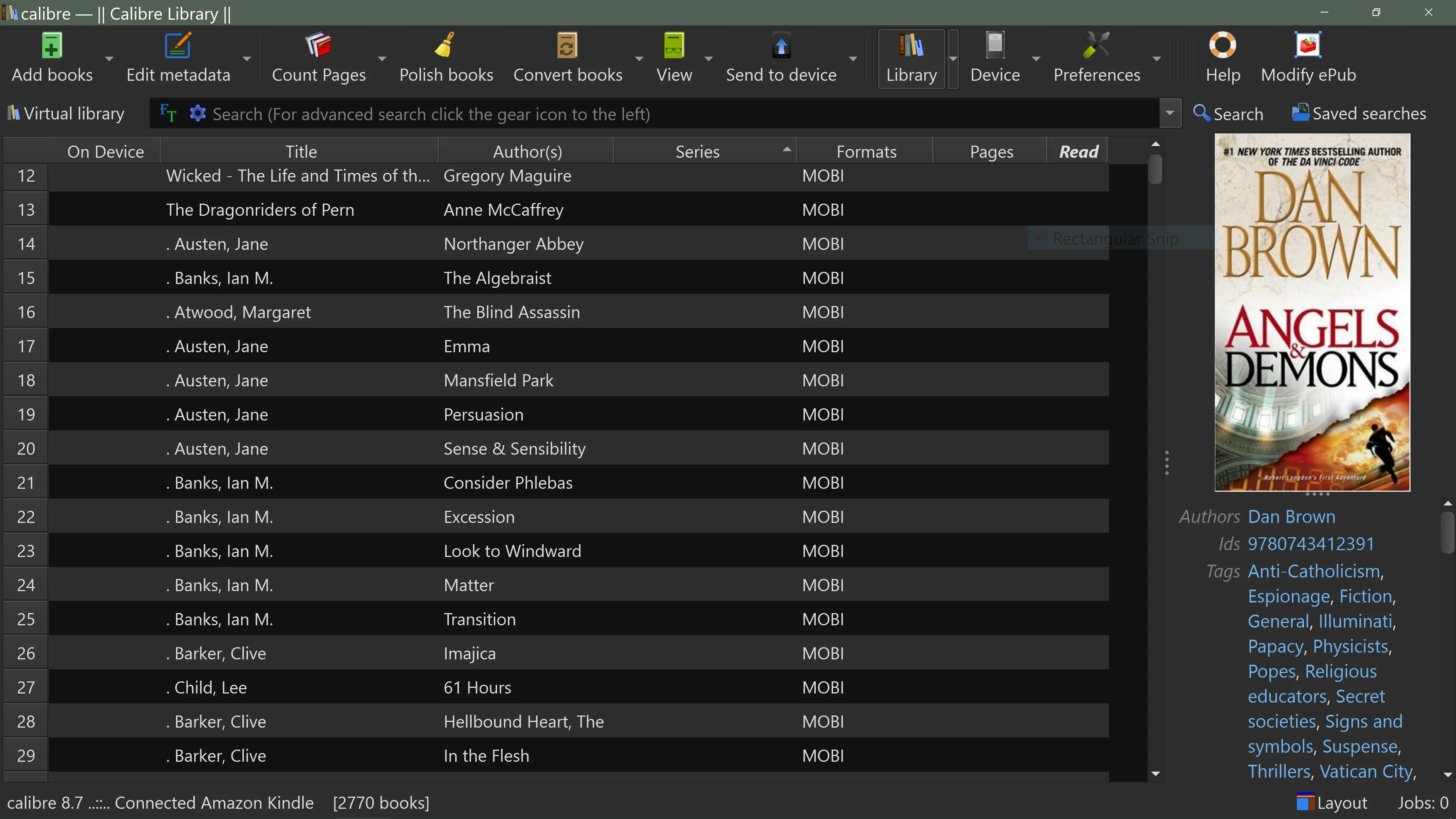Open Saved searches
This screenshot has height=819, width=1456.
pos(1359,114)
